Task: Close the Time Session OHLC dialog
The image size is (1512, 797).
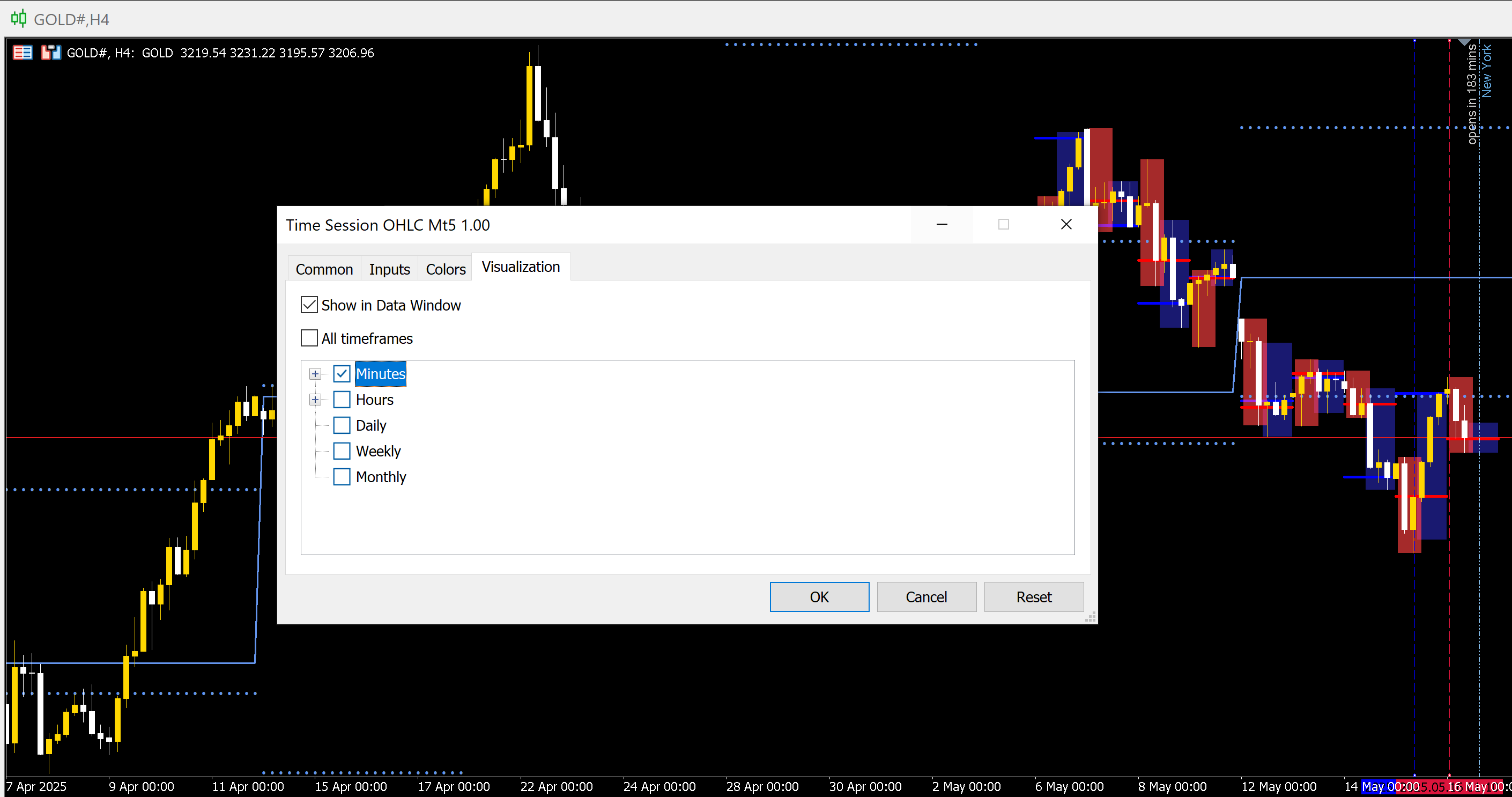Action: [1066, 224]
